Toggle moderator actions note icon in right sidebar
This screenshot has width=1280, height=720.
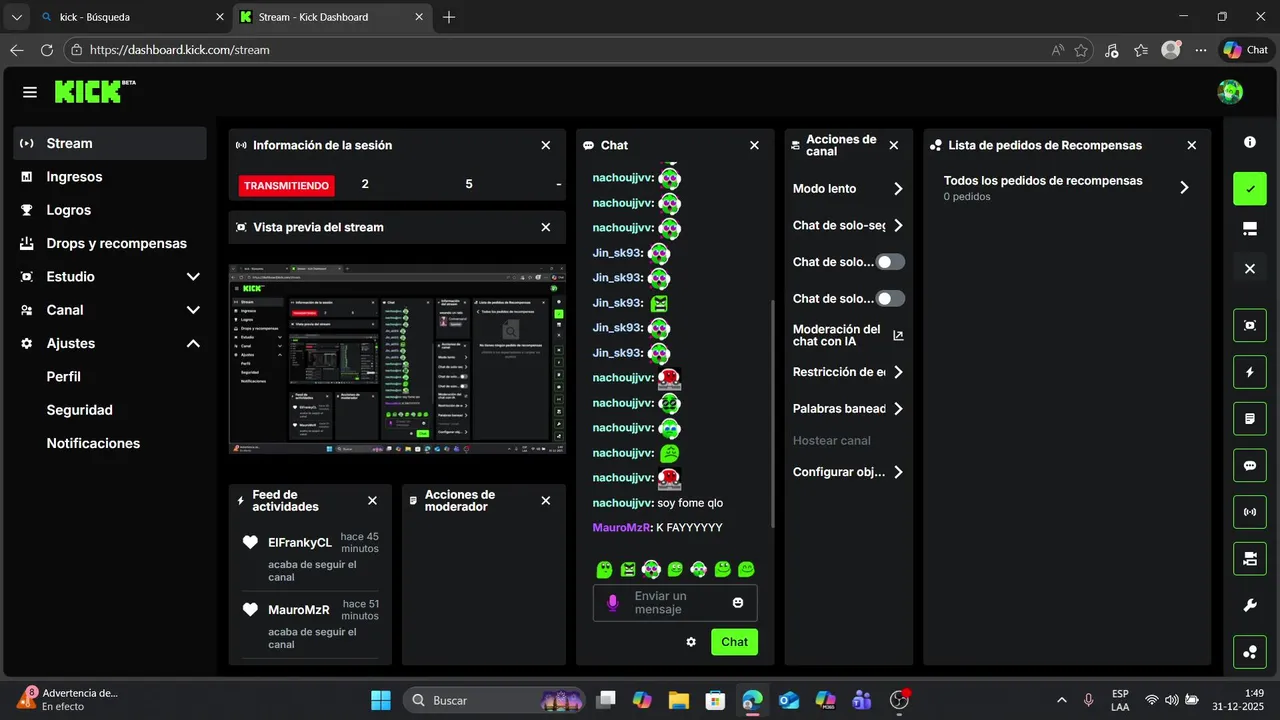(x=1250, y=419)
